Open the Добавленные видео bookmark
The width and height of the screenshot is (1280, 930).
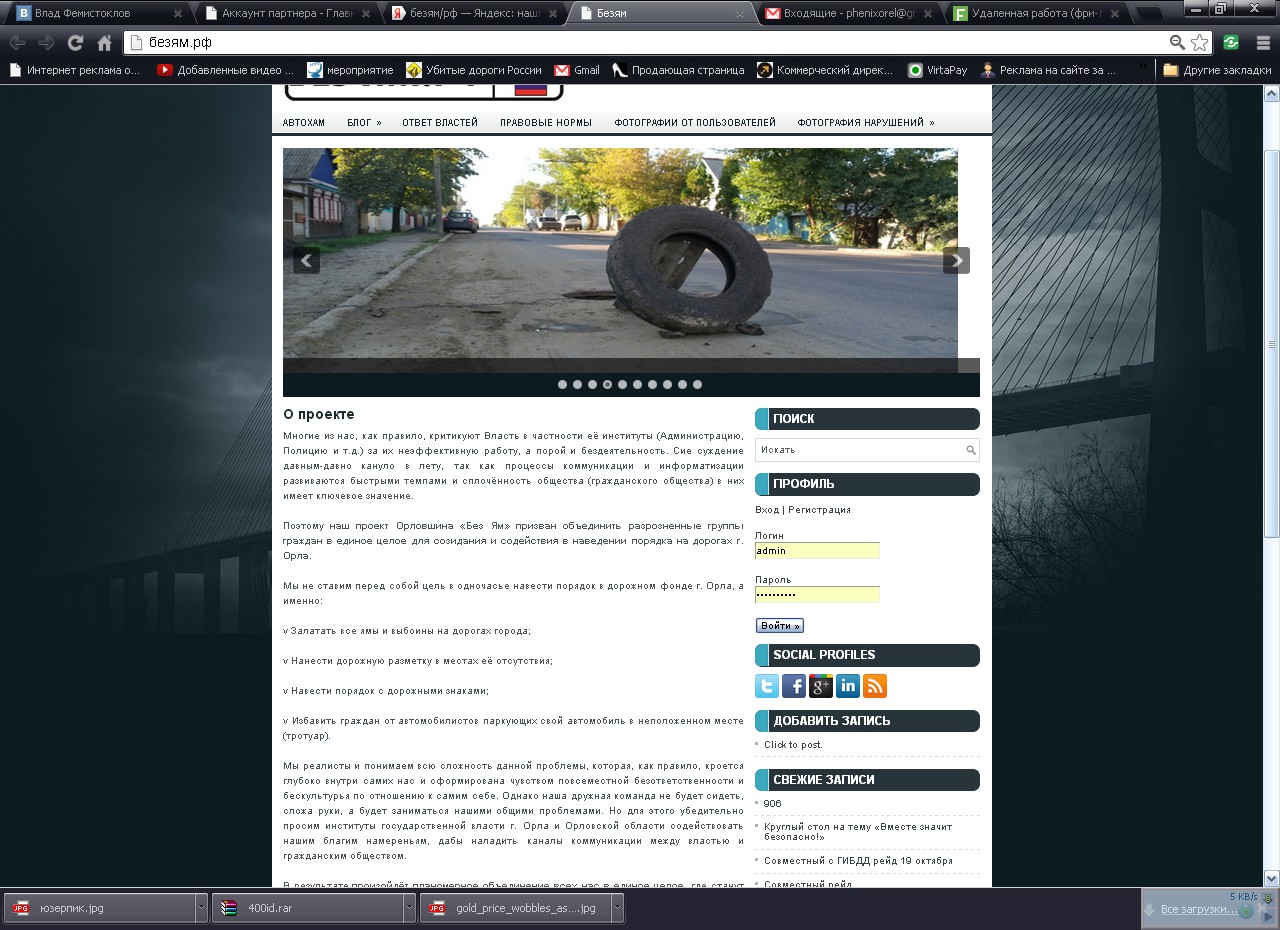[x=225, y=70]
